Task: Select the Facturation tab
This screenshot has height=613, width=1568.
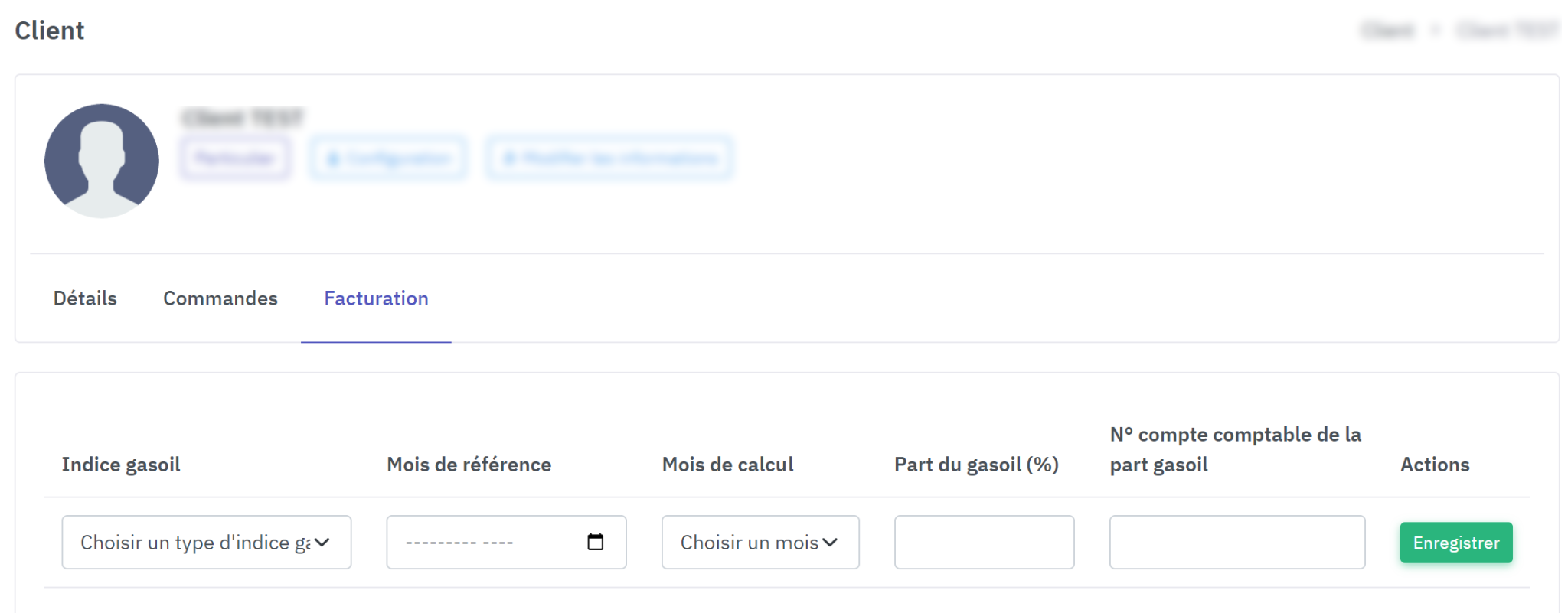Action: (x=376, y=298)
